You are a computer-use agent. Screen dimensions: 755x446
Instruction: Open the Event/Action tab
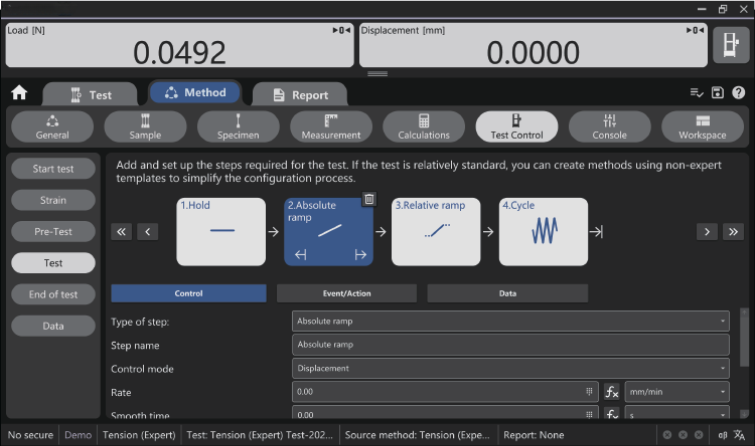346,293
